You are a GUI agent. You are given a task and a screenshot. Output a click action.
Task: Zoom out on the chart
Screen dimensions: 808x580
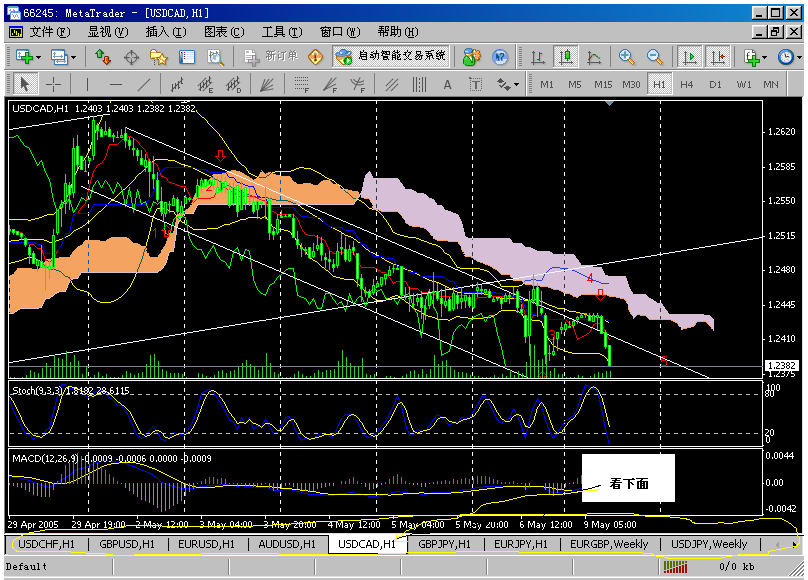tap(652, 57)
